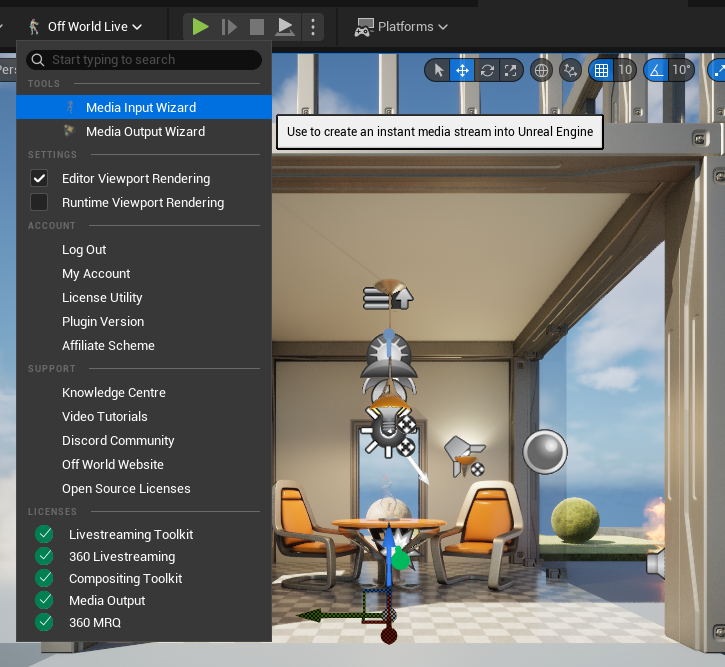
Task: Select the sphere reflection capture actor icon
Action: point(545,452)
